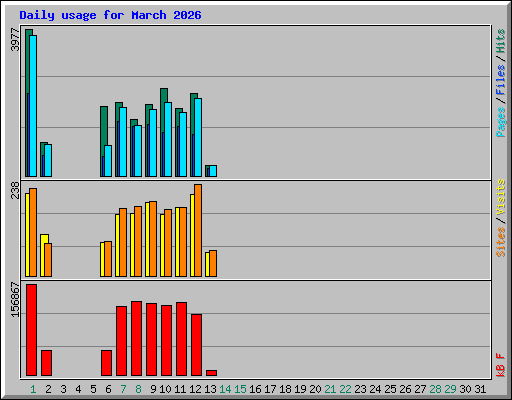Click the cyan pages bar for day 10
512x400 pixels.
tap(168, 139)
